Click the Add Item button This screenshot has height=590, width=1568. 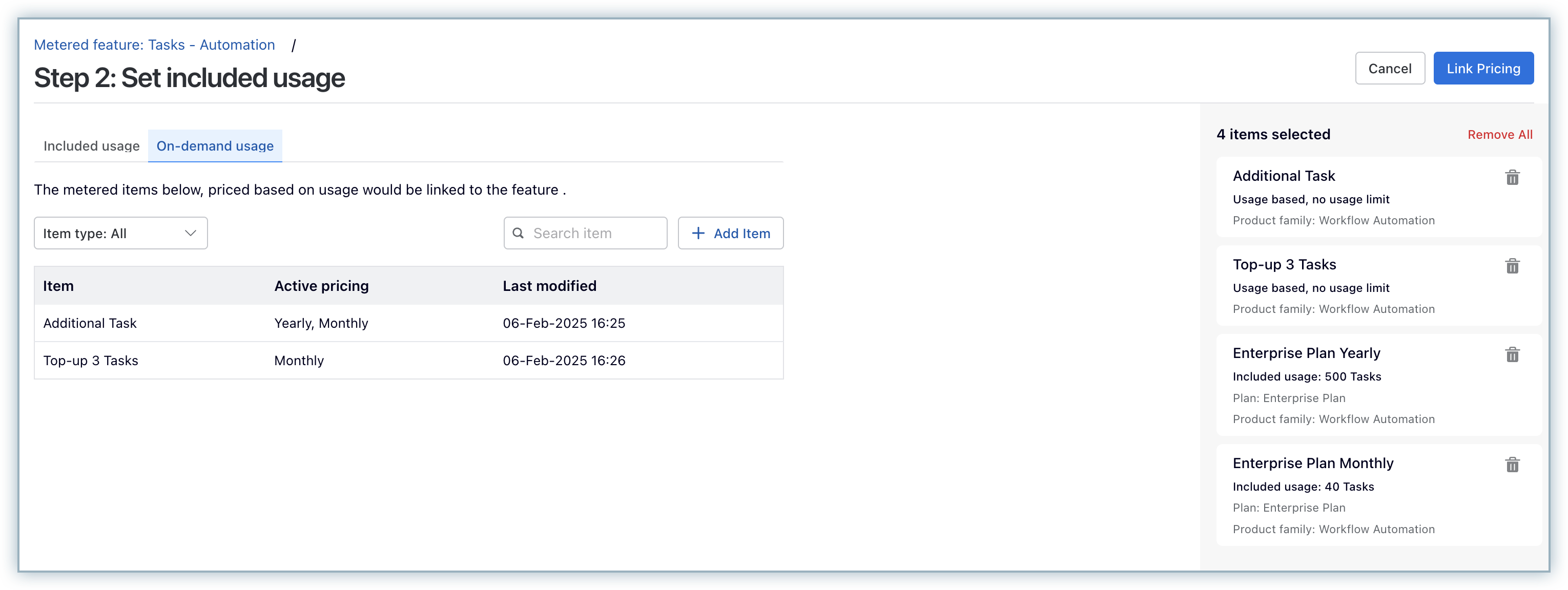click(x=730, y=234)
